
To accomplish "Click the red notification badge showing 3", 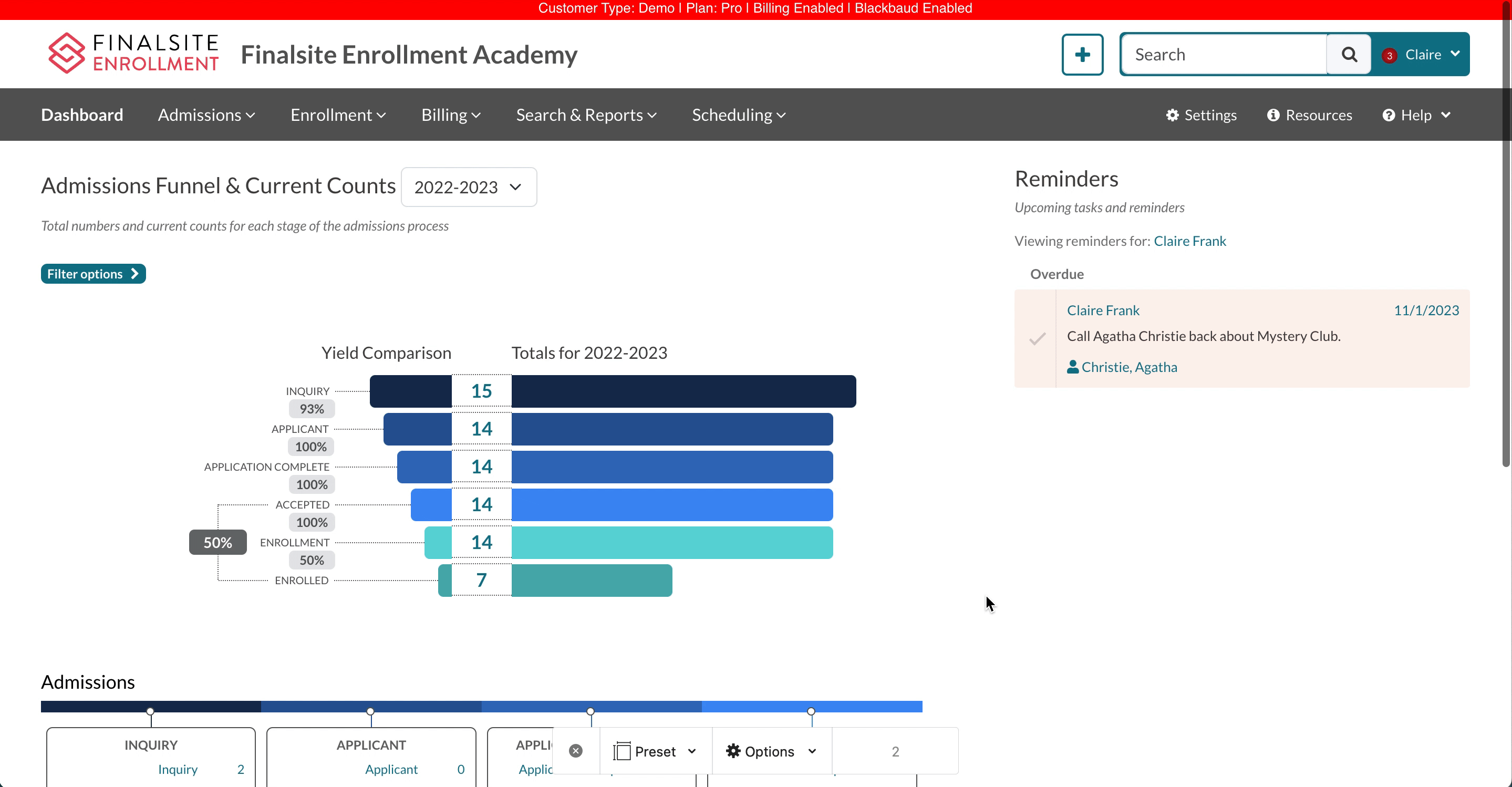I will 1389,56.
